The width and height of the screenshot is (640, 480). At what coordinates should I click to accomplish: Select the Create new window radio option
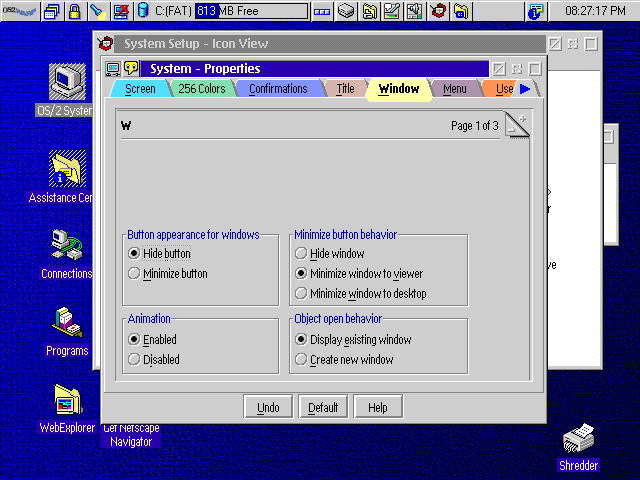click(x=301, y=360)
